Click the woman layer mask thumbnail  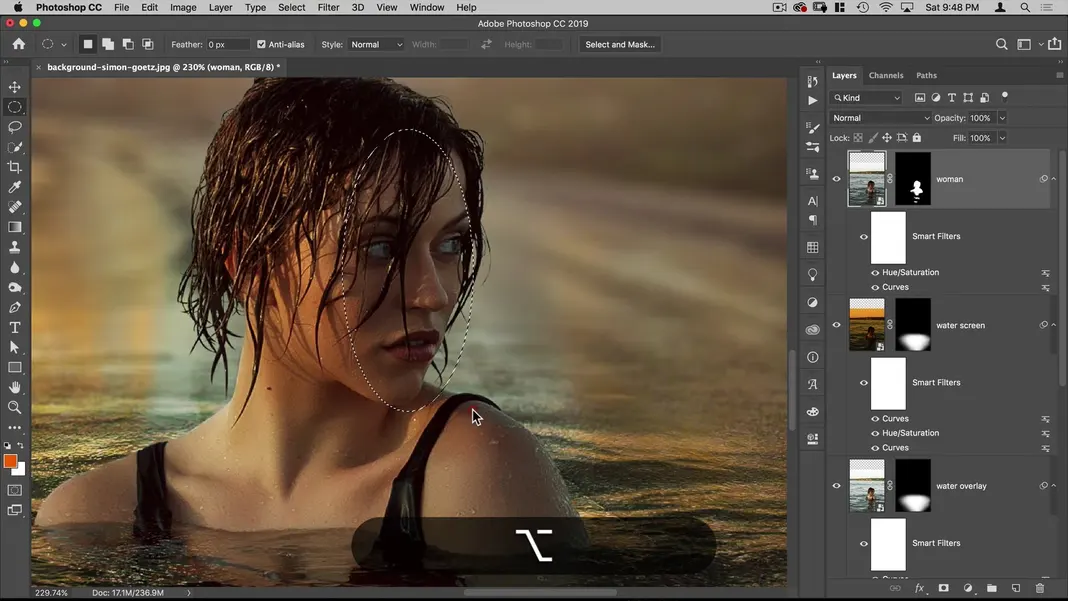(913, 179)
